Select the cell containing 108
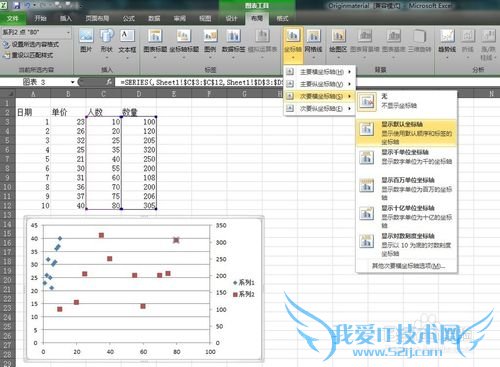Screen dimensions: 500x367 pyautogui.click(x=139, y=178)
